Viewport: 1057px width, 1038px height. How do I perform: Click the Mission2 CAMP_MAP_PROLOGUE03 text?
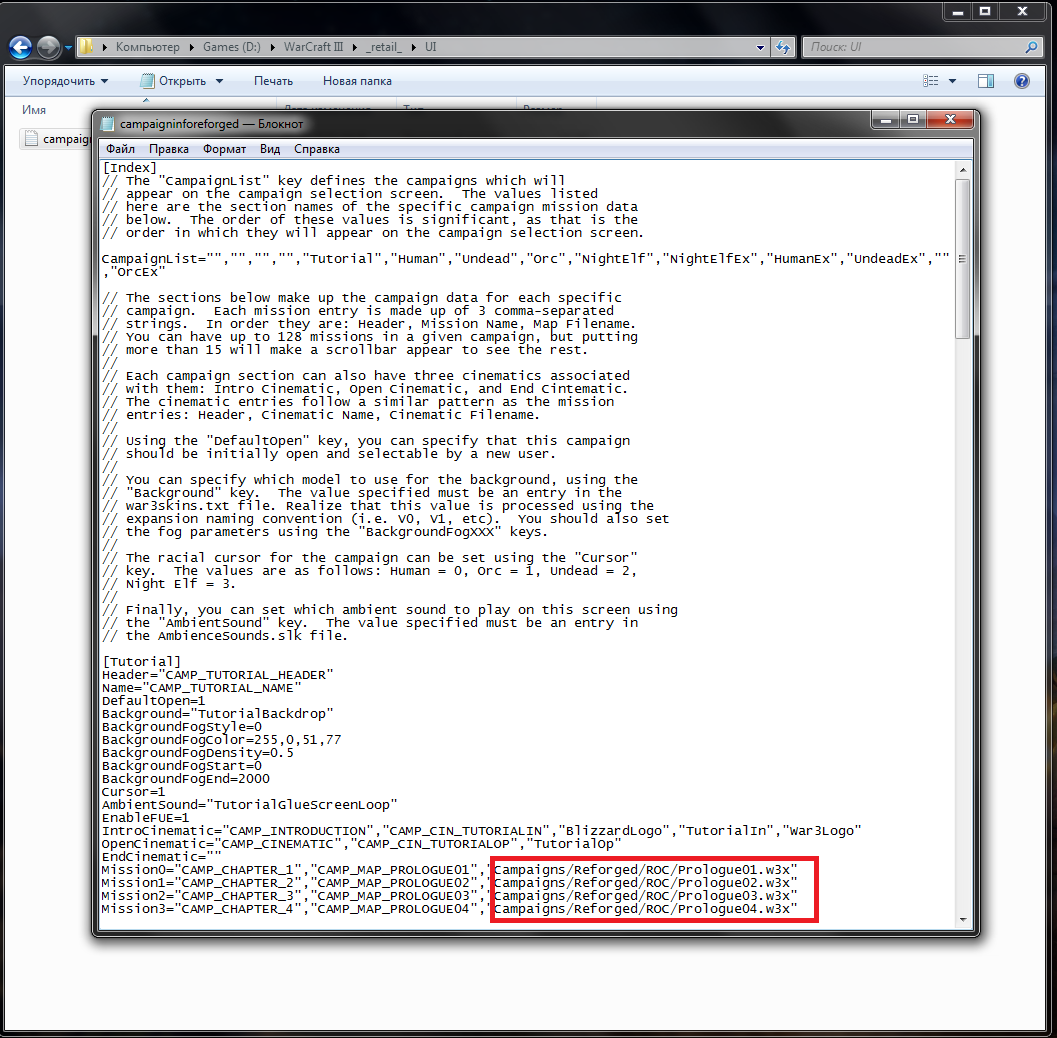click(x=394, y=896)
